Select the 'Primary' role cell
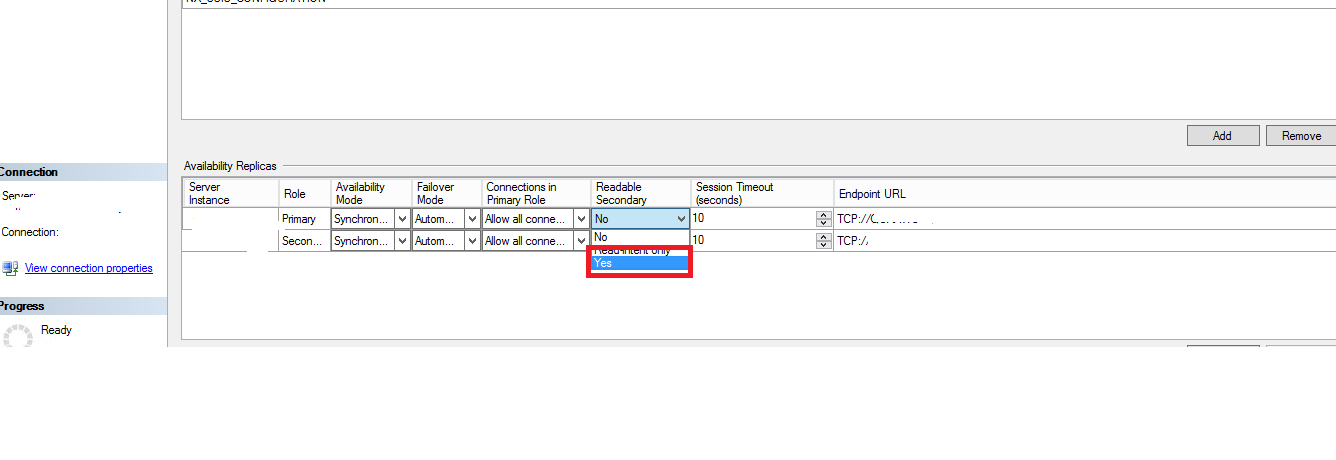 click(304, 219)
